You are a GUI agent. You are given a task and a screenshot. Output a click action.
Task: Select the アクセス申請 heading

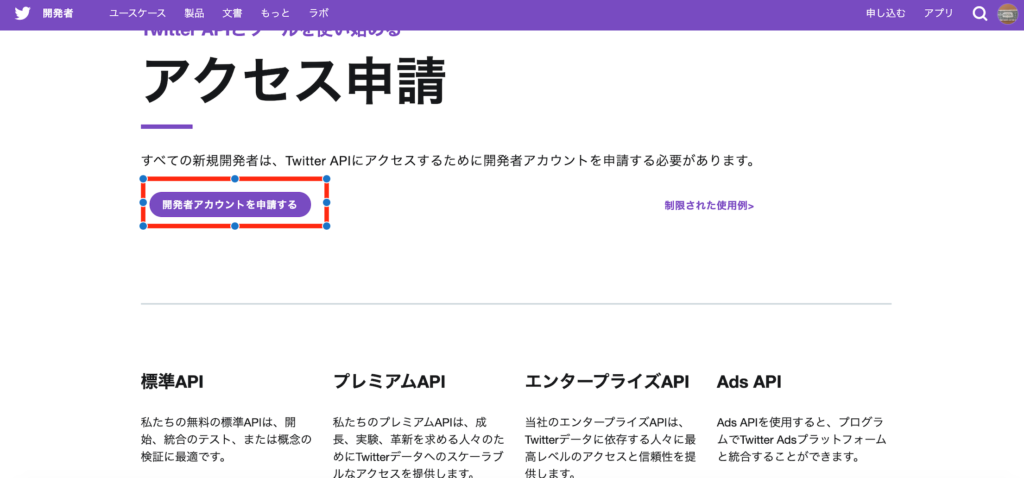294,81
